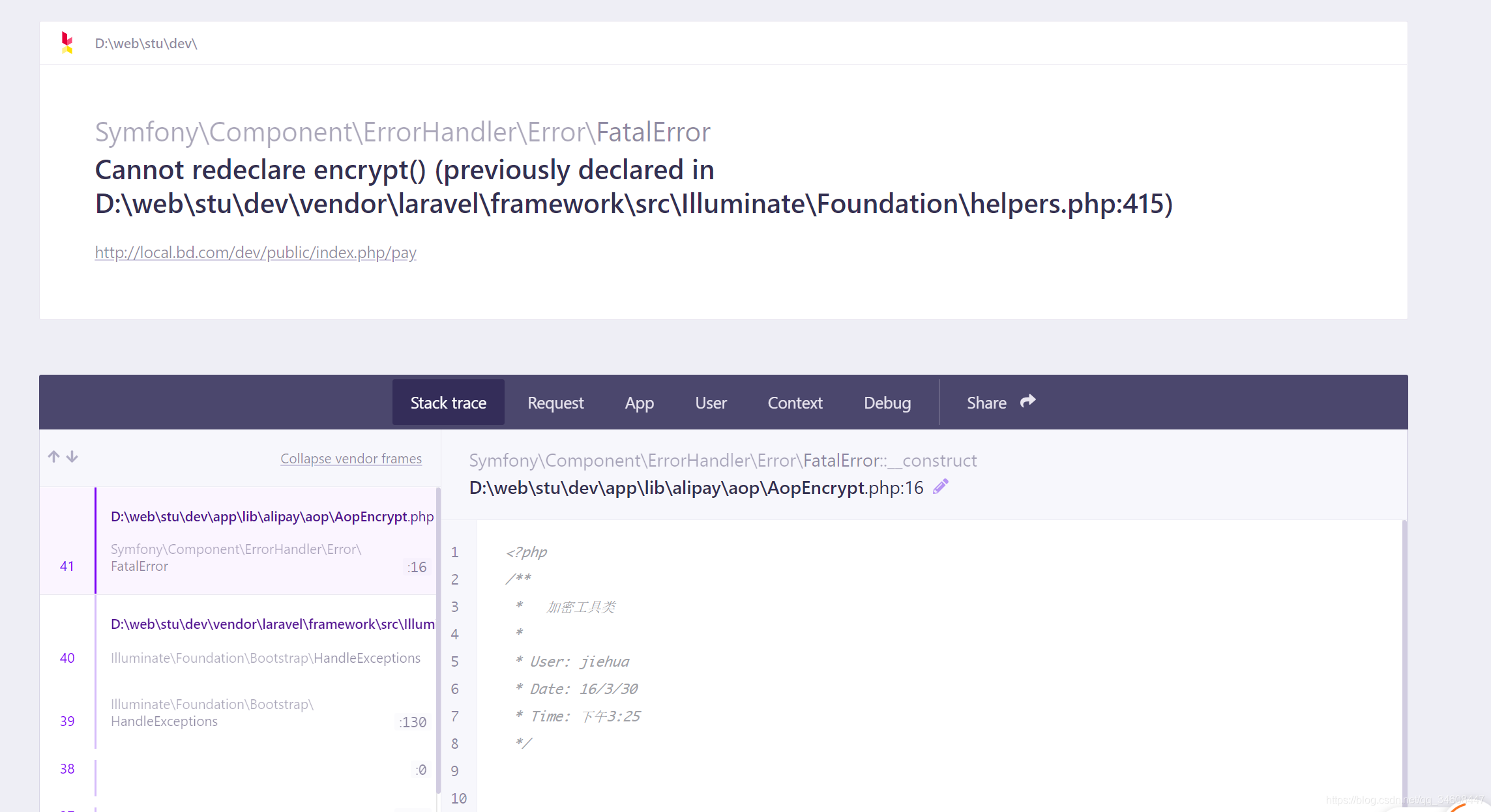This screenshot has width=1491, height=812.
Task: Navigate to next stack frame via down arrow
Action: [71, 456]
